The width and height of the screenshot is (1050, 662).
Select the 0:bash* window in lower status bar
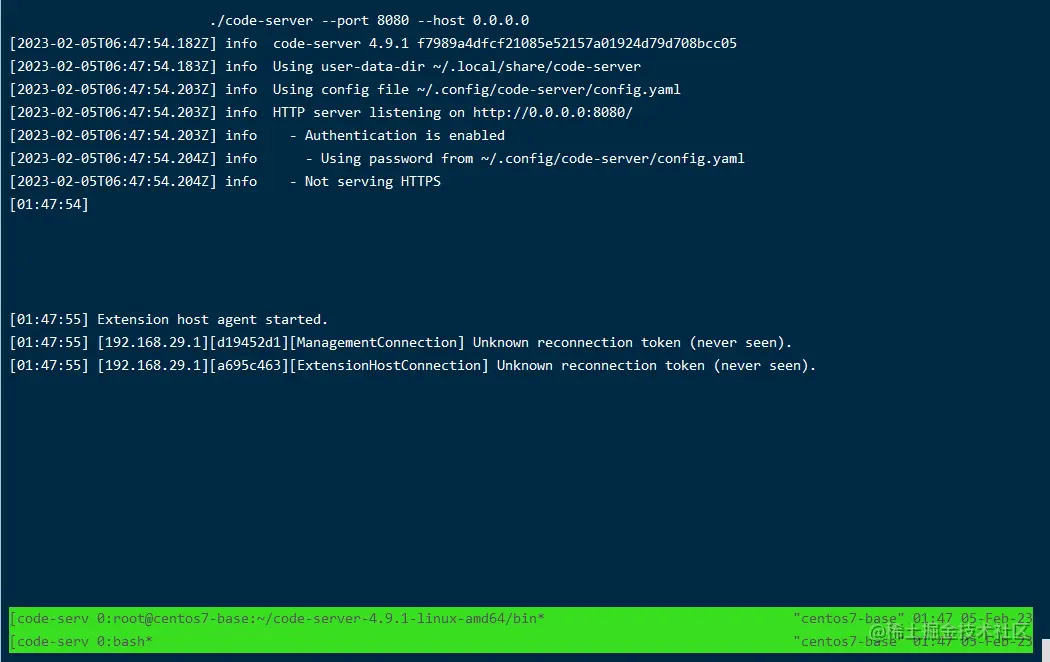click(x=124, y=641)
